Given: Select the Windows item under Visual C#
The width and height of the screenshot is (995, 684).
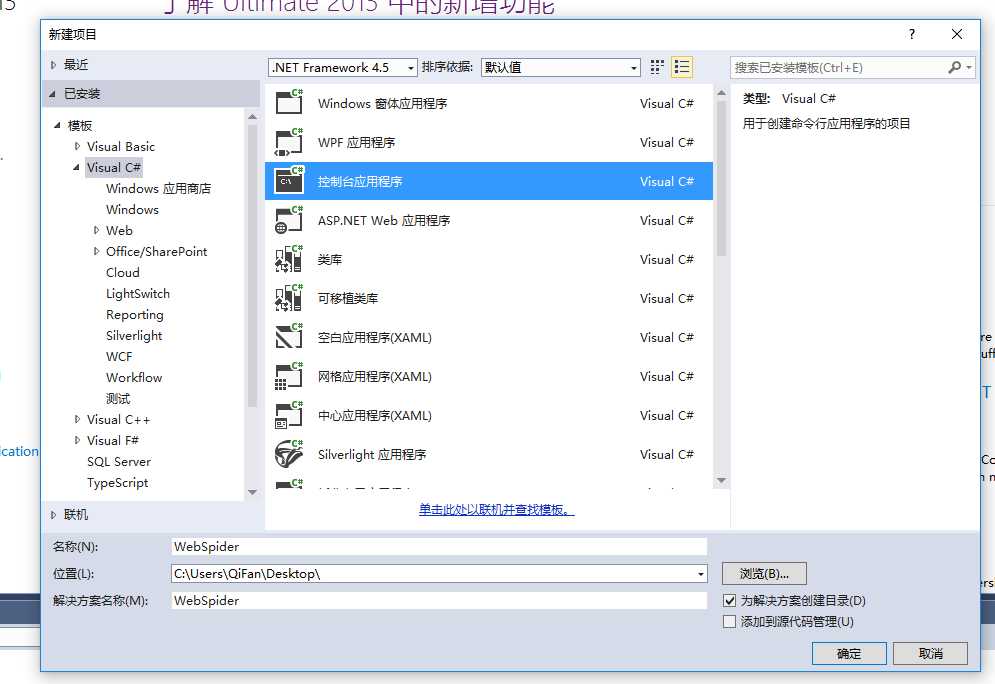Looking at the screenshot, I should point(132,209).
